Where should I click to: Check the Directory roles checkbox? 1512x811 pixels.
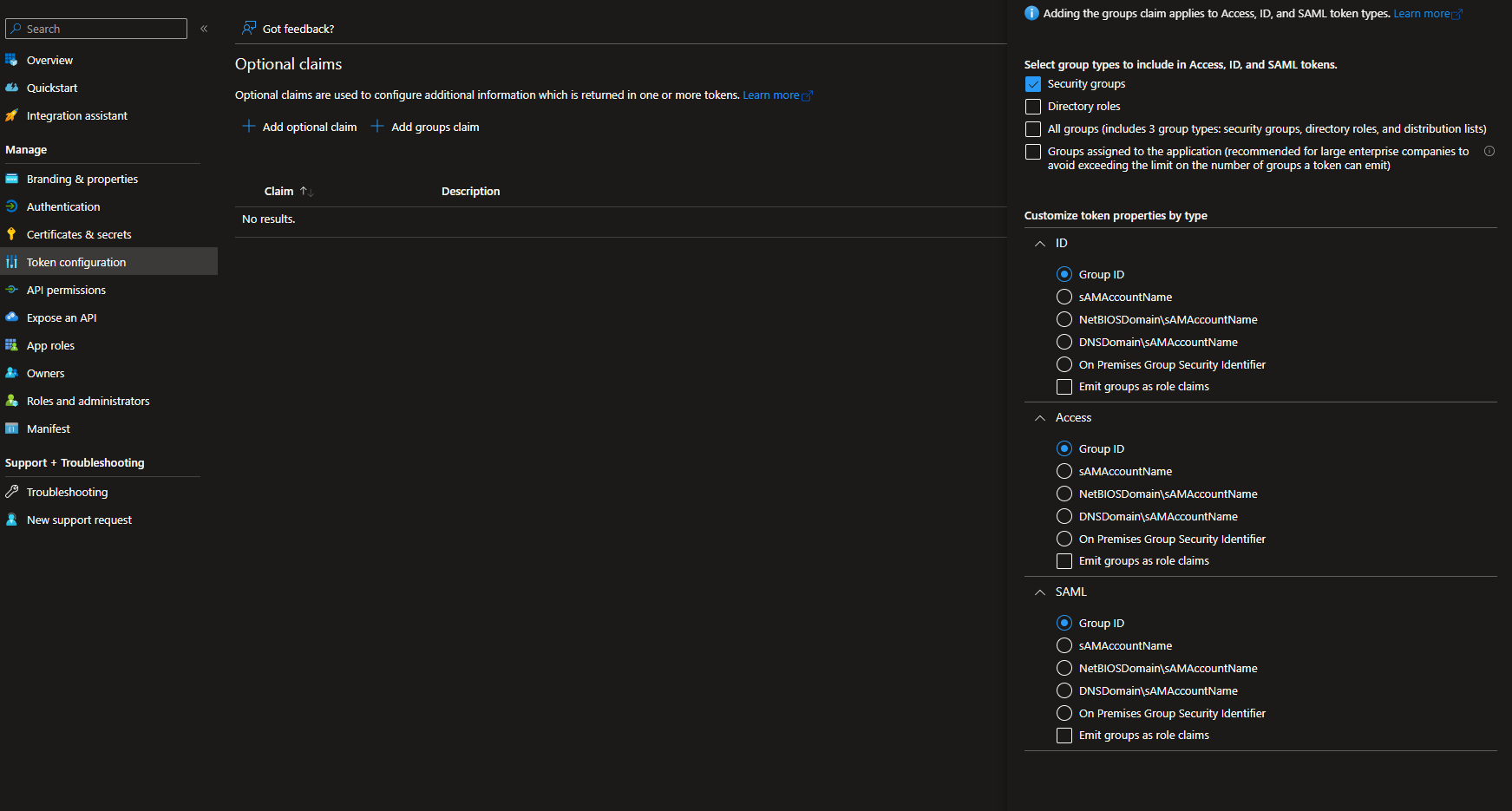1032,107
